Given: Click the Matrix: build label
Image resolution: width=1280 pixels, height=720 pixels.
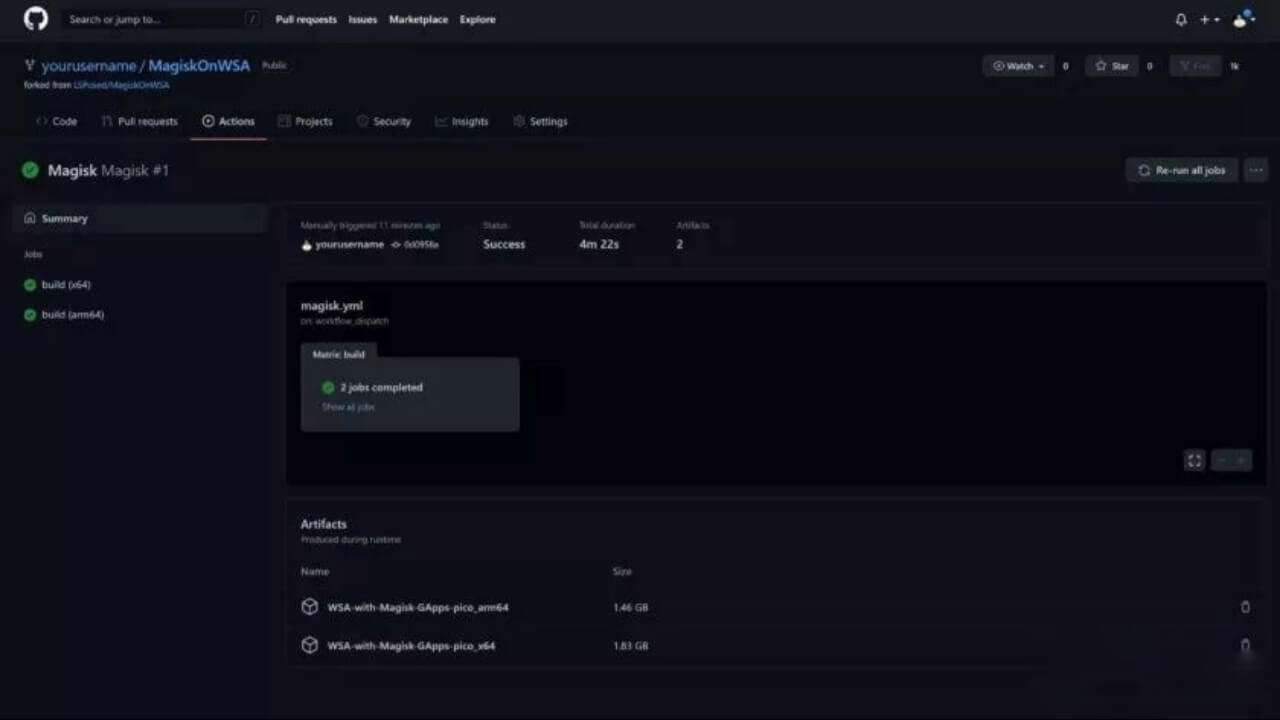Looking at the screenshot, I should click(339, 354).
